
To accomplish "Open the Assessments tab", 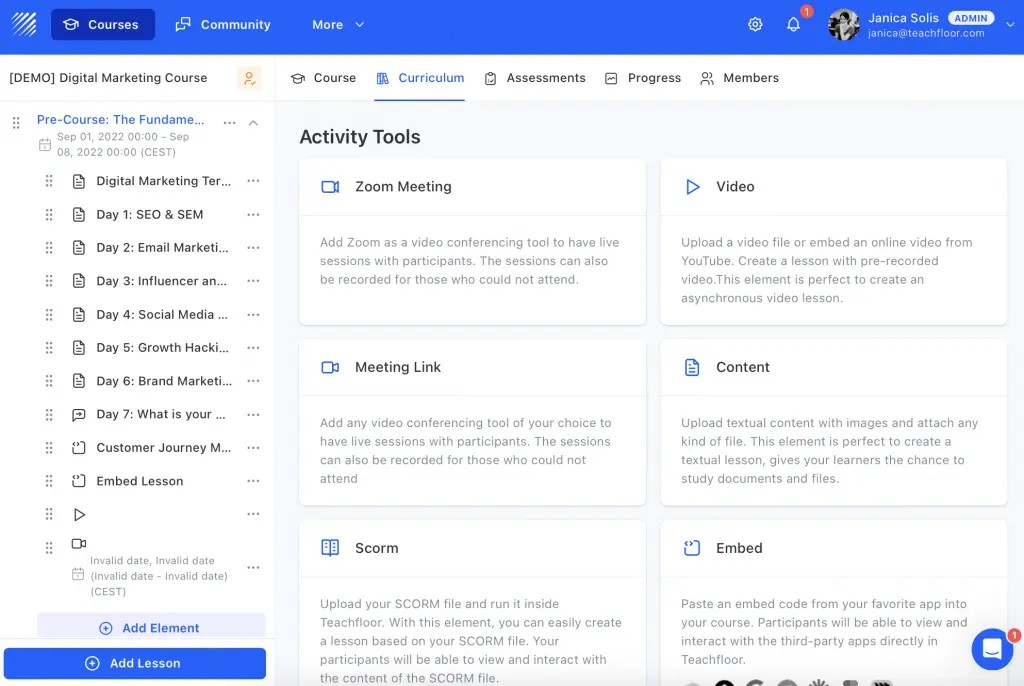I will pyautogui.click(x=535, y=78).
